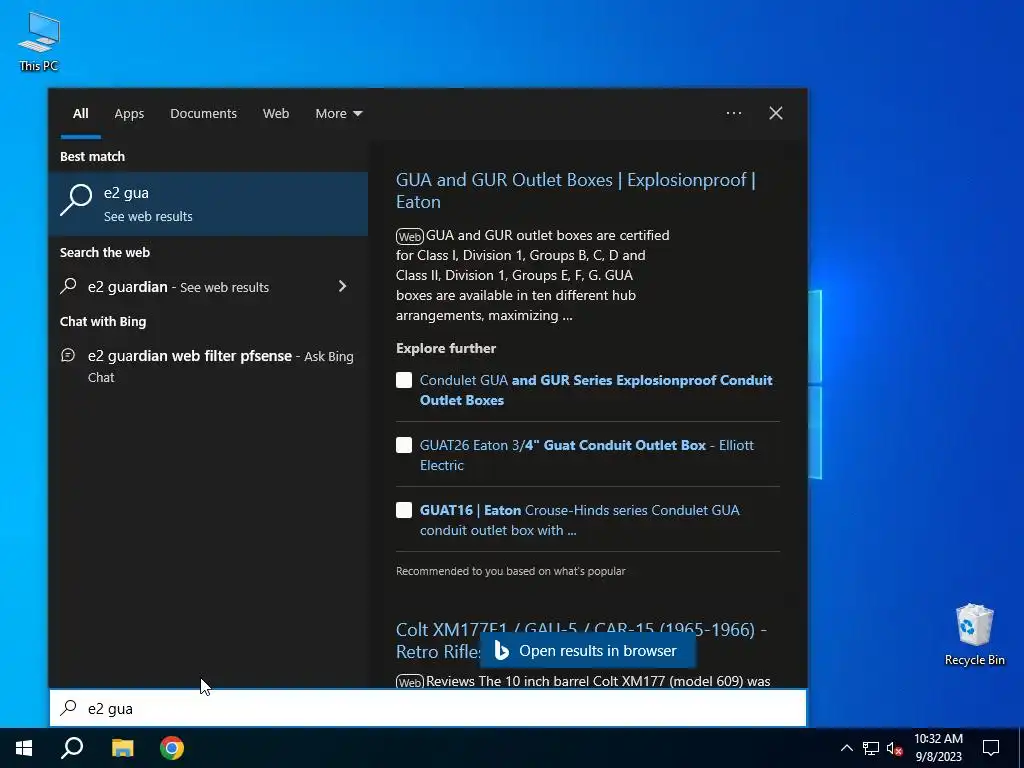Open the 'Condulet GUA and GUR Series' link
The width and height of the screenshot is (1024, 768).
596,390
